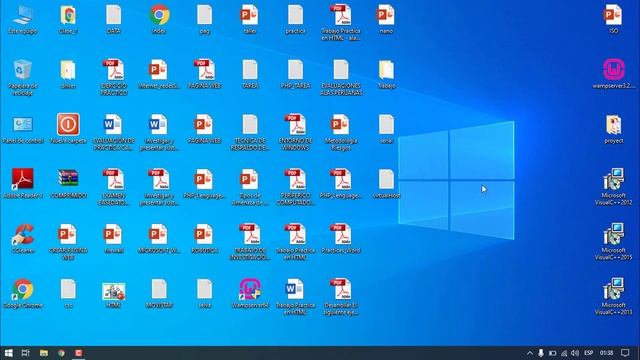Select the Trabajo folder icon
Image resolution: width=640 pixels, height=360 pixels.
(x=386, y=74)
